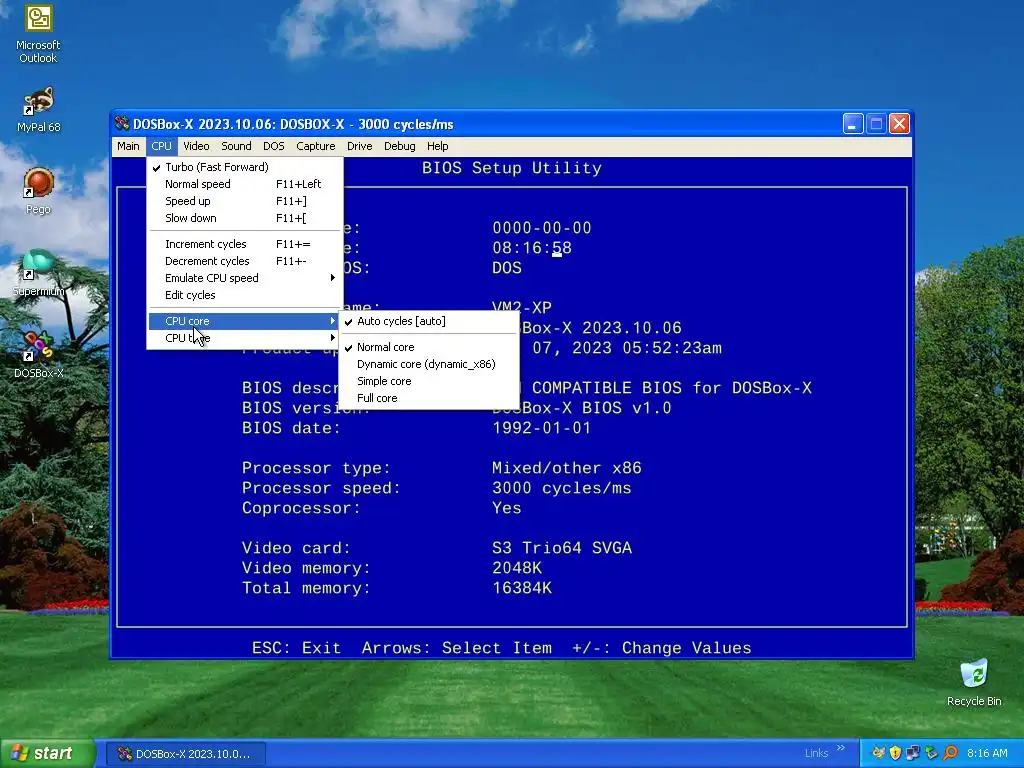Click the BIOS date 1992-01-01
Screen dimensions: 1024x768
(x=541, y=428)
